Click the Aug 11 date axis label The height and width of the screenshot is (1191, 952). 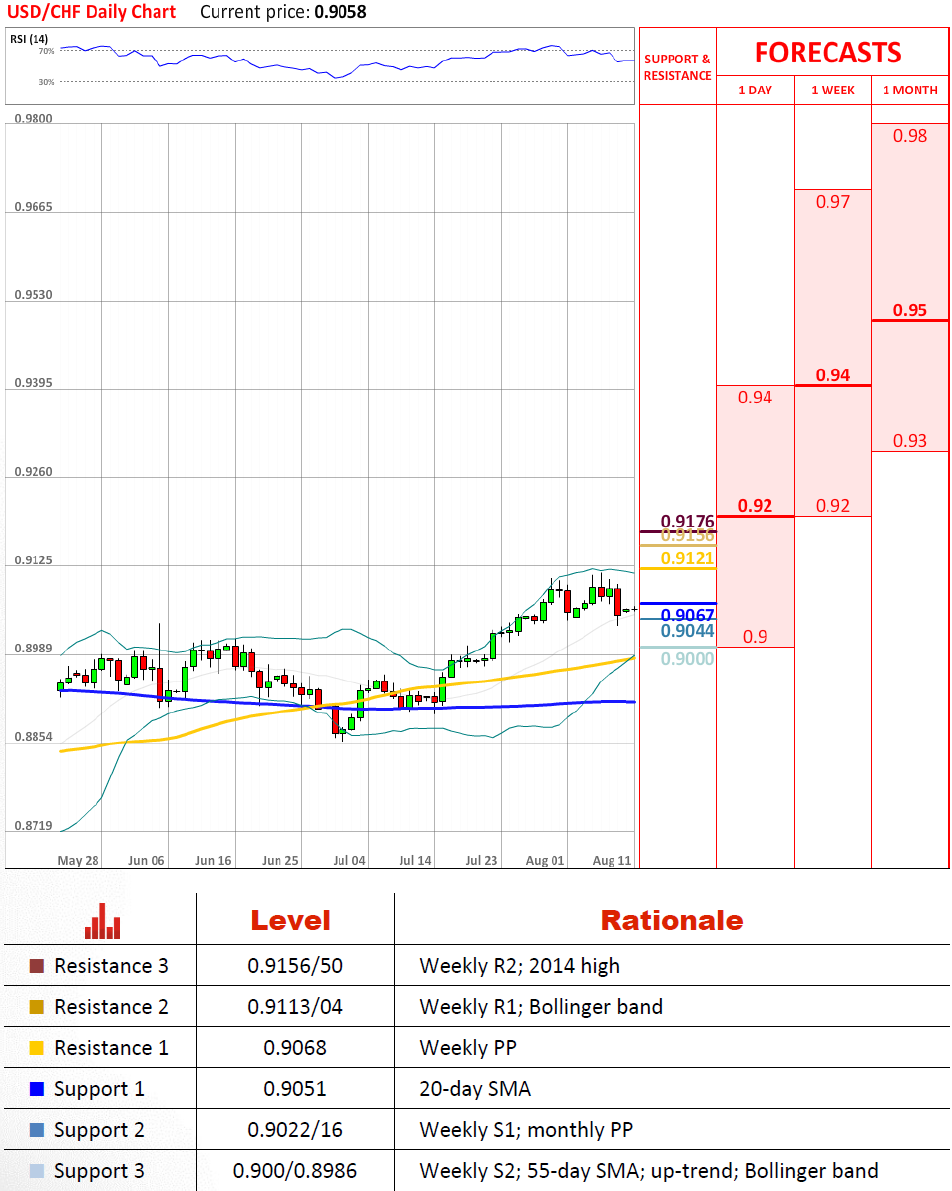tap(612, 861)
